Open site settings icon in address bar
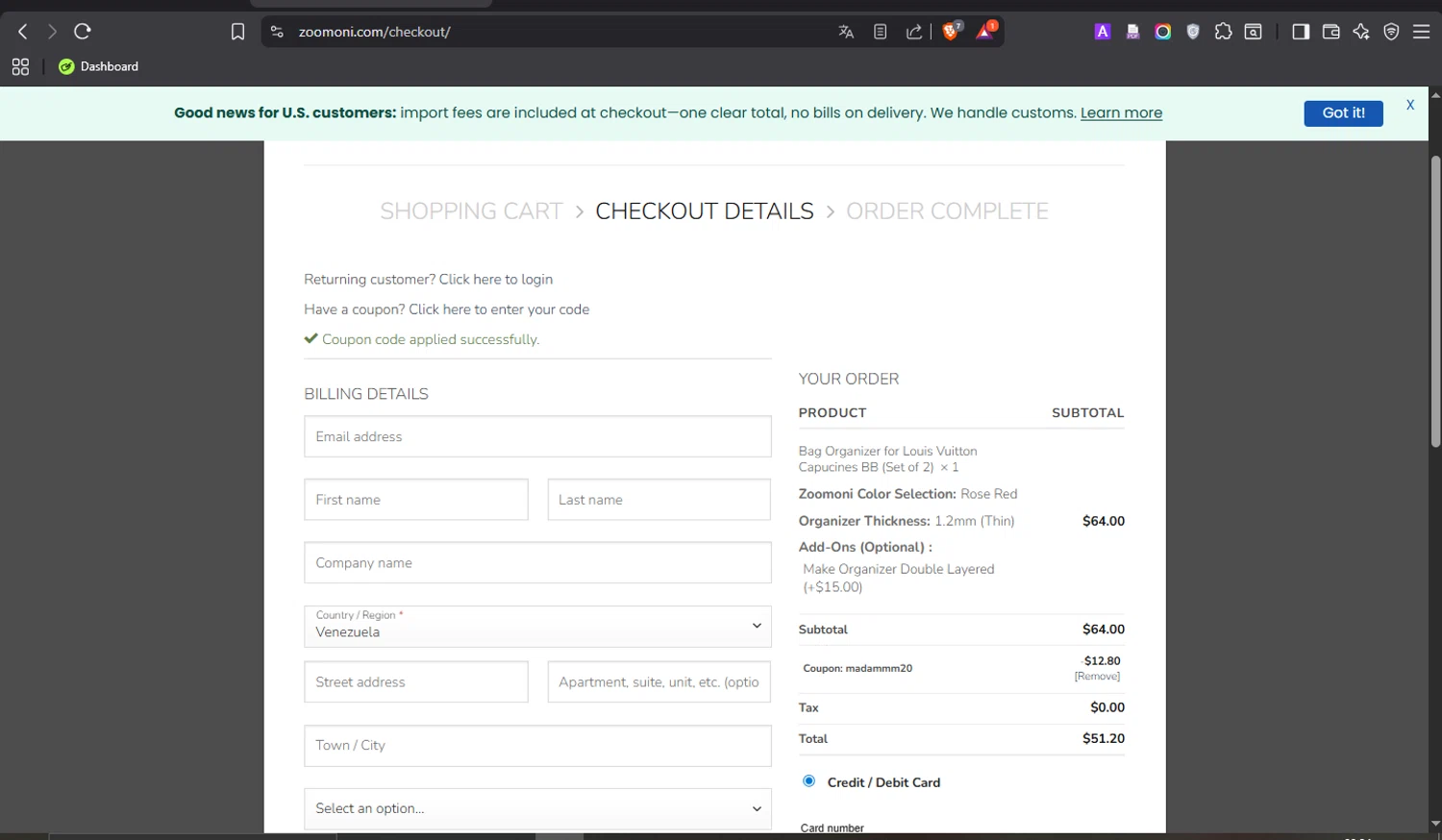The width and height of the screenshot is (1442, 840). point(277,32)
